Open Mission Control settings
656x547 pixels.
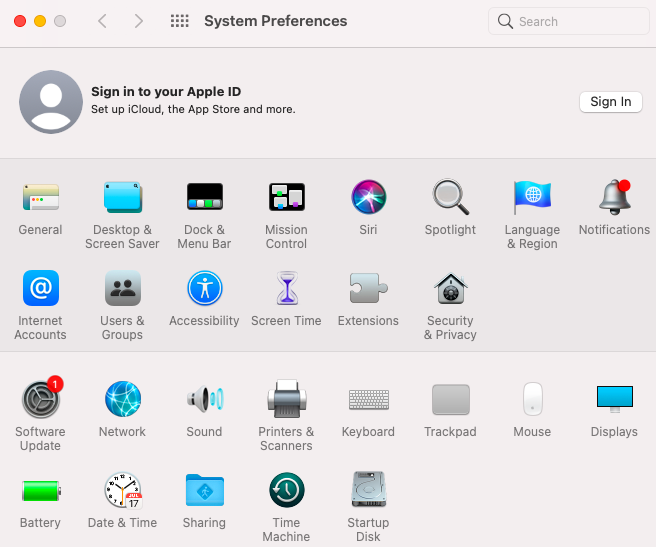pyautogui.click(x=287, y=197)
